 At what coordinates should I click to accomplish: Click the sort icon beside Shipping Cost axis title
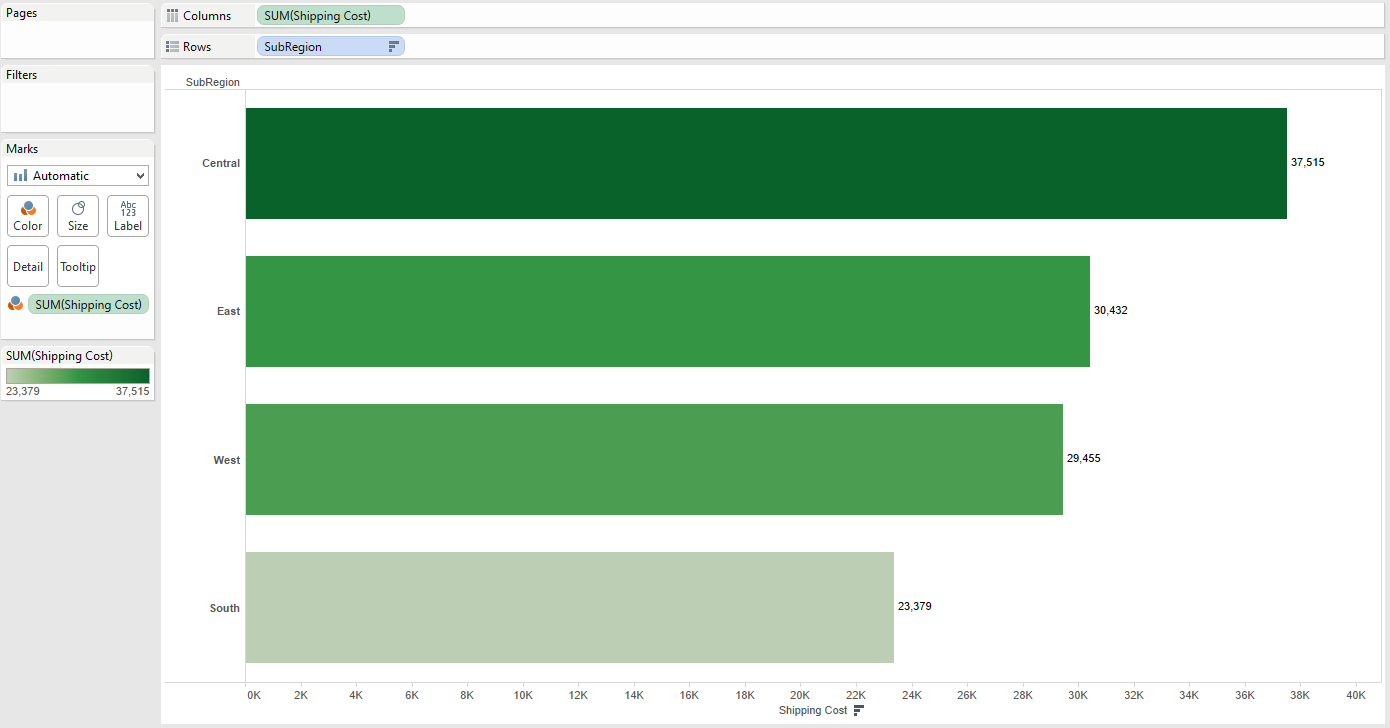858,711
